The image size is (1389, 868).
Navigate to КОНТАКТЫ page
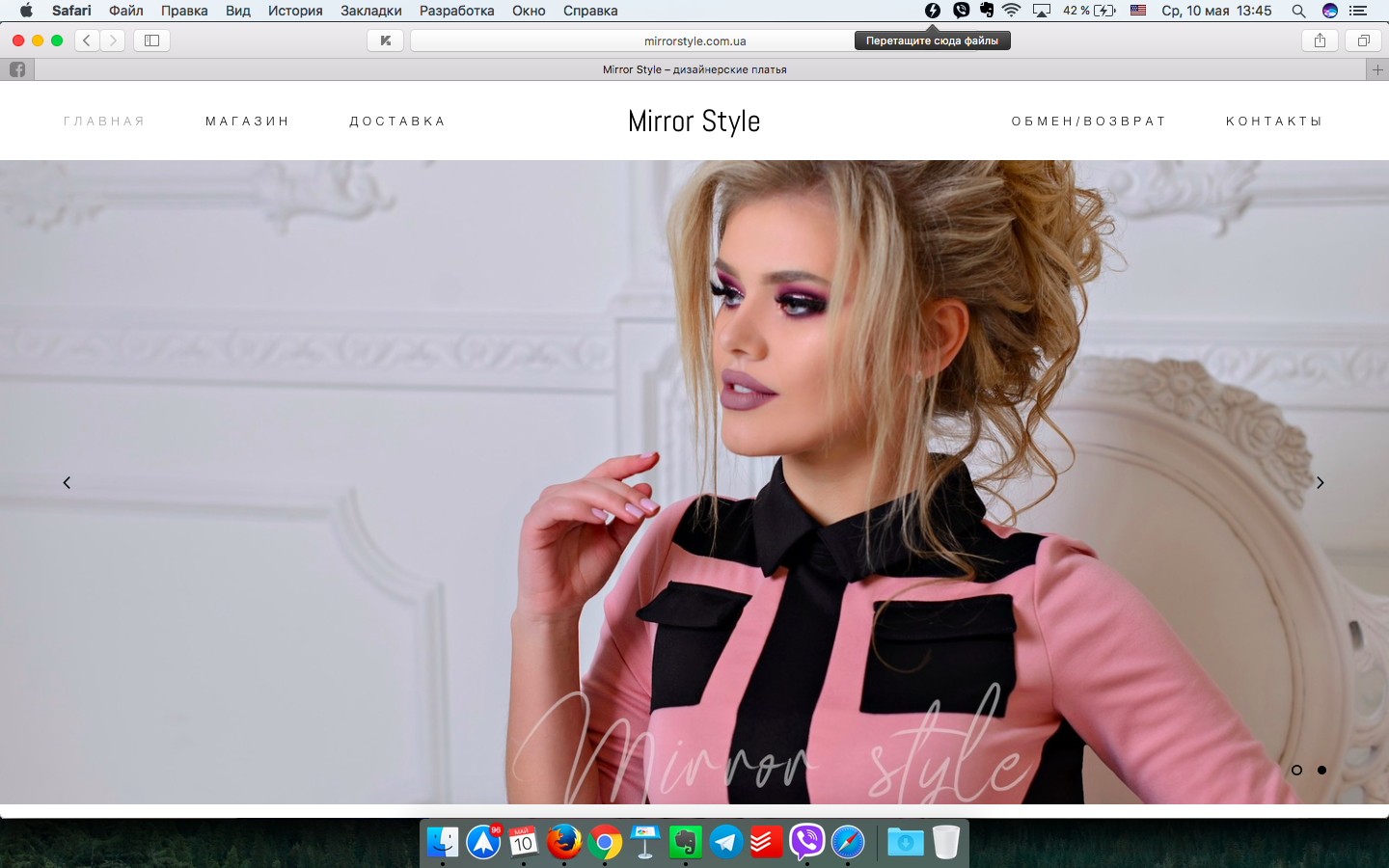(x=1274, y=122)
